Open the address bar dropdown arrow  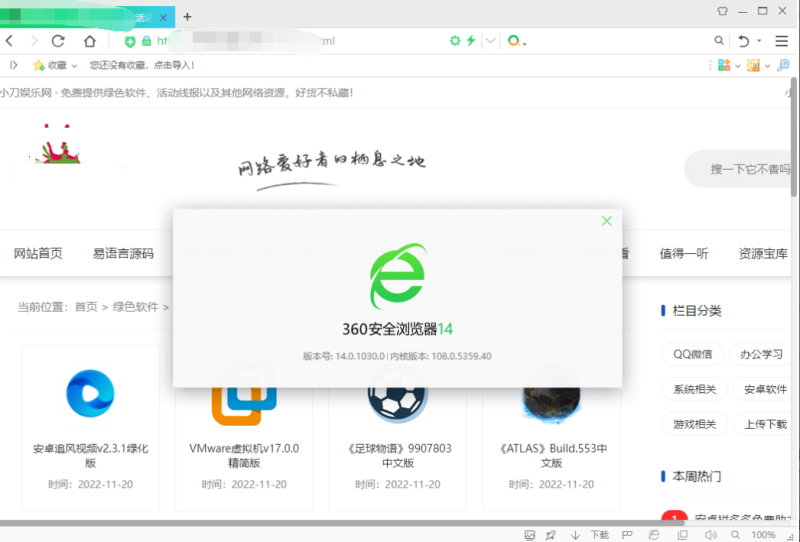click(x=490, y=41)
